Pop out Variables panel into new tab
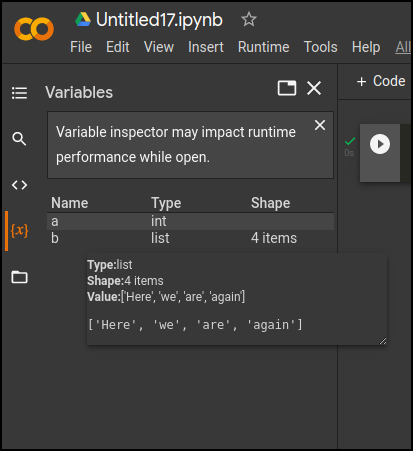Screen dimensions: 413x451 (x=287, y=88)
